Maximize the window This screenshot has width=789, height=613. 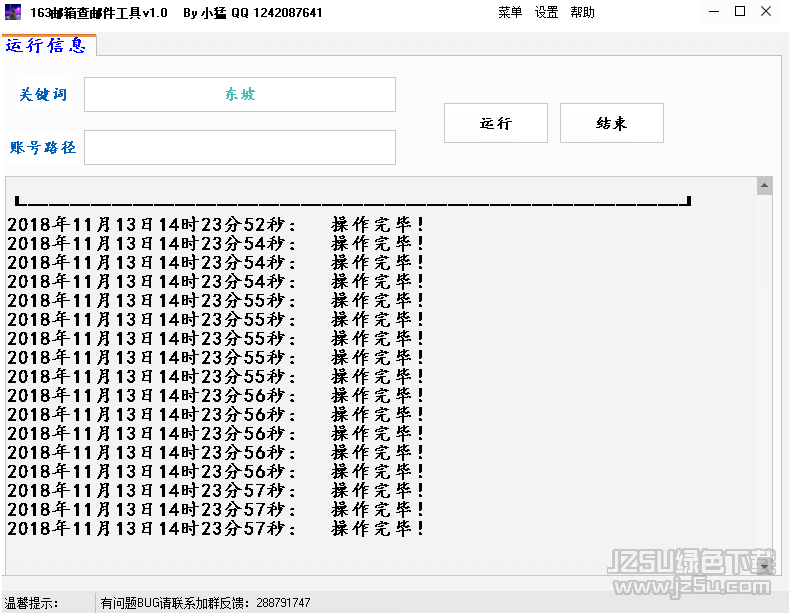pyautogui.click(x=740, y=12)
